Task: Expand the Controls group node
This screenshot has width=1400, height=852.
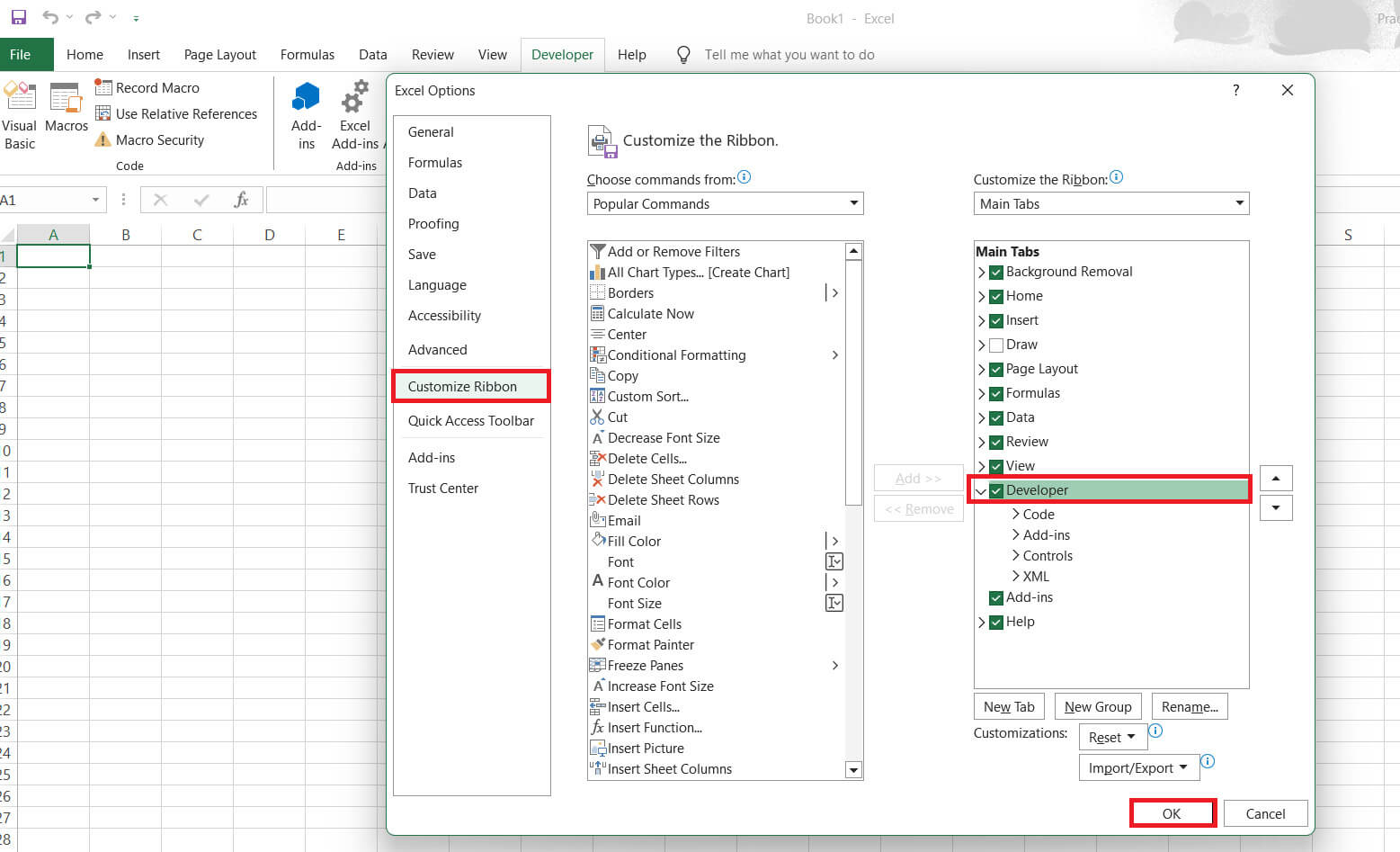Action: pyautogui.click(x=1015, y=555)
